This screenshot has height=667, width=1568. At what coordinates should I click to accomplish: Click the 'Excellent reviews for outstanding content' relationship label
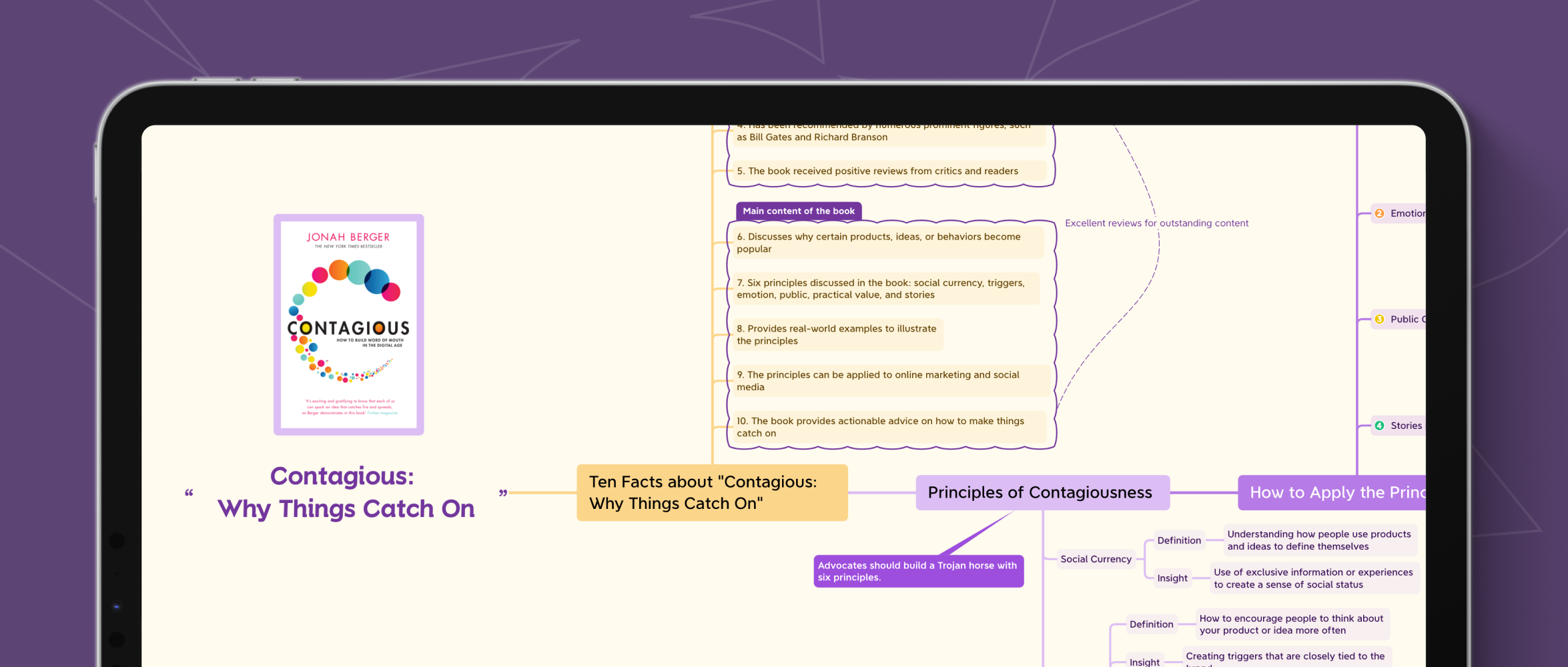pos(1156,223)
